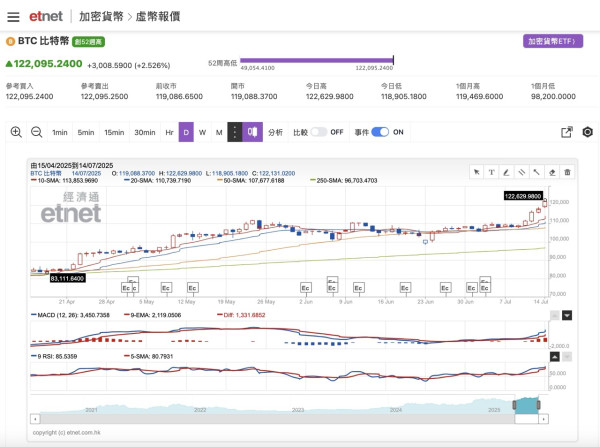
Task: Click the grey up arrow on MACD panel
Action: 555,315
